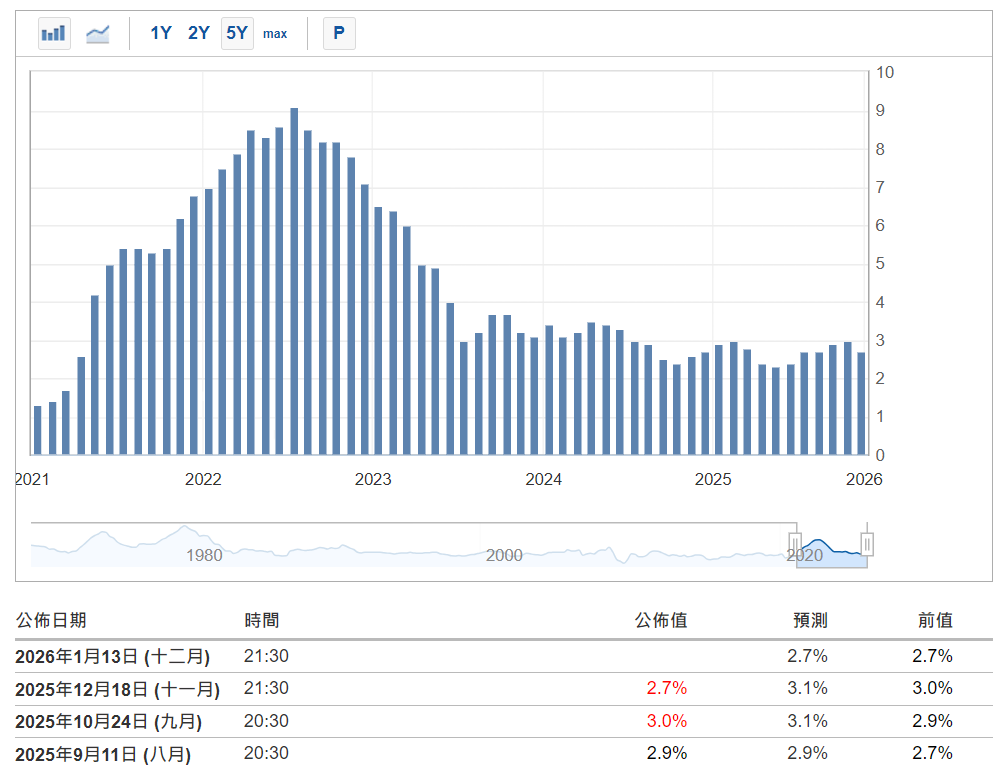Image resolution: width=1000 pixels, height=770 pixels.
Task: Click the tallest bar in mid-2022
Action: (x=294, y=280)
